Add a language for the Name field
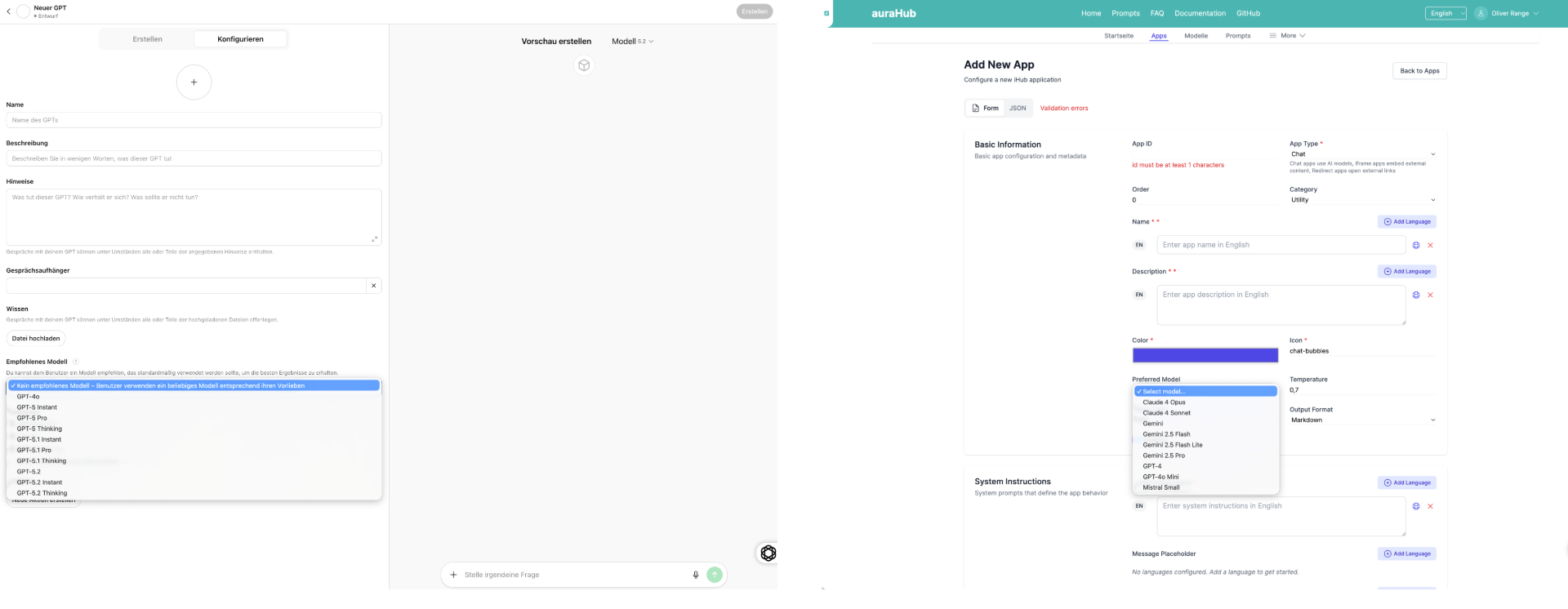The width and height of the screenshot is (1568, 609). click(1406, 222)
